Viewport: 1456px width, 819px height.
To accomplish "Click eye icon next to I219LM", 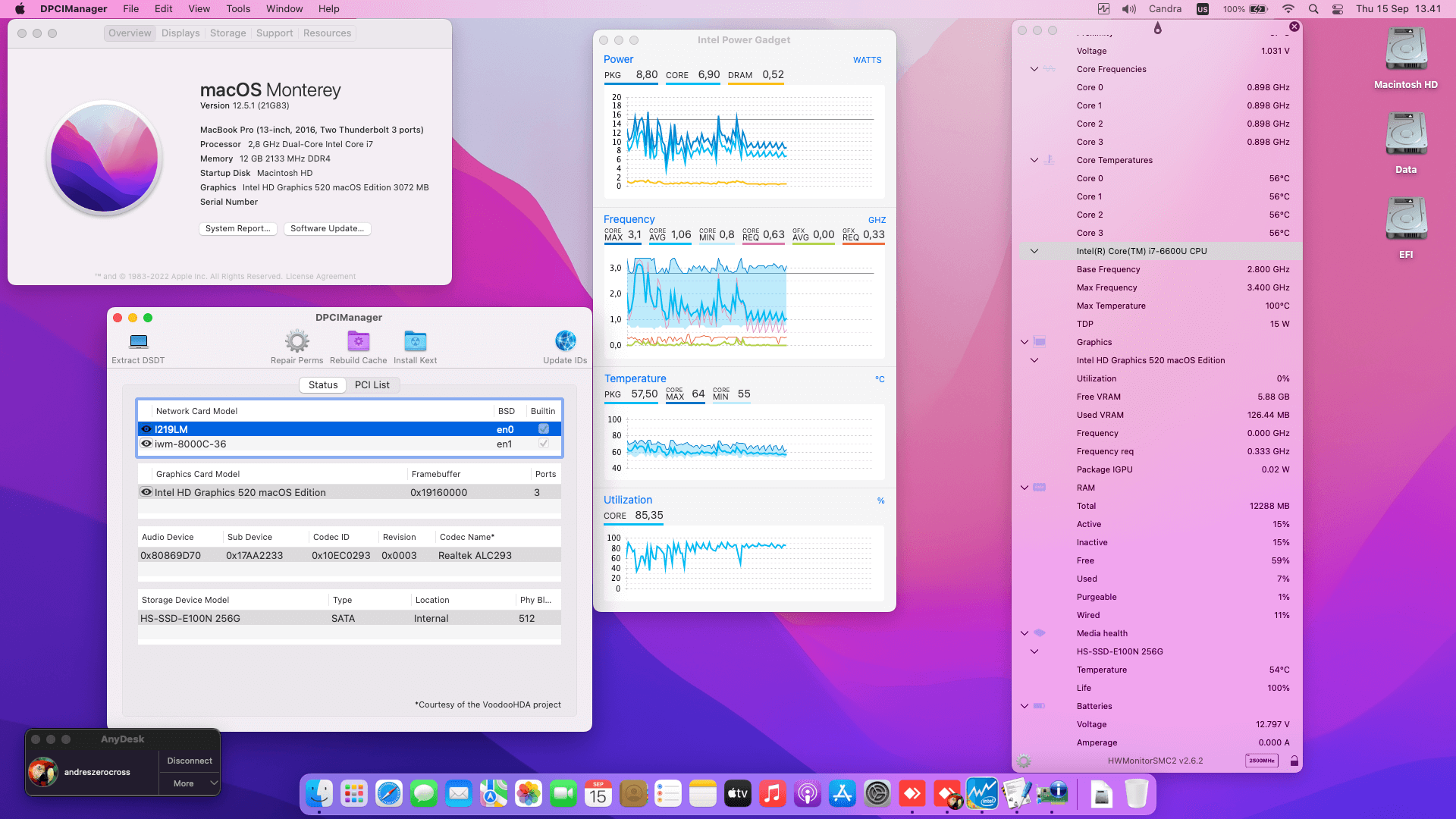I will point(146,429).
